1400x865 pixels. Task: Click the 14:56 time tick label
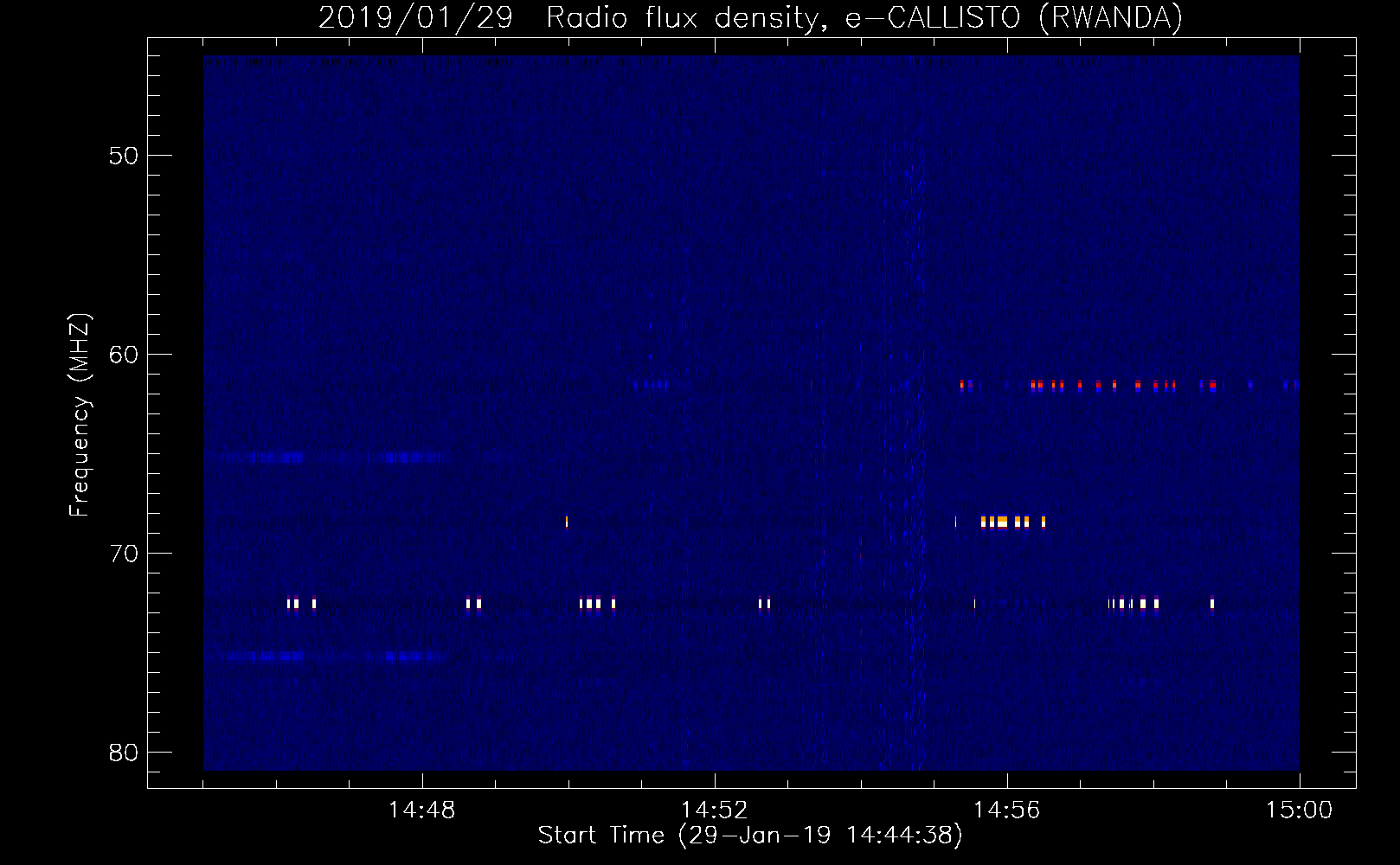(1007, 811)
